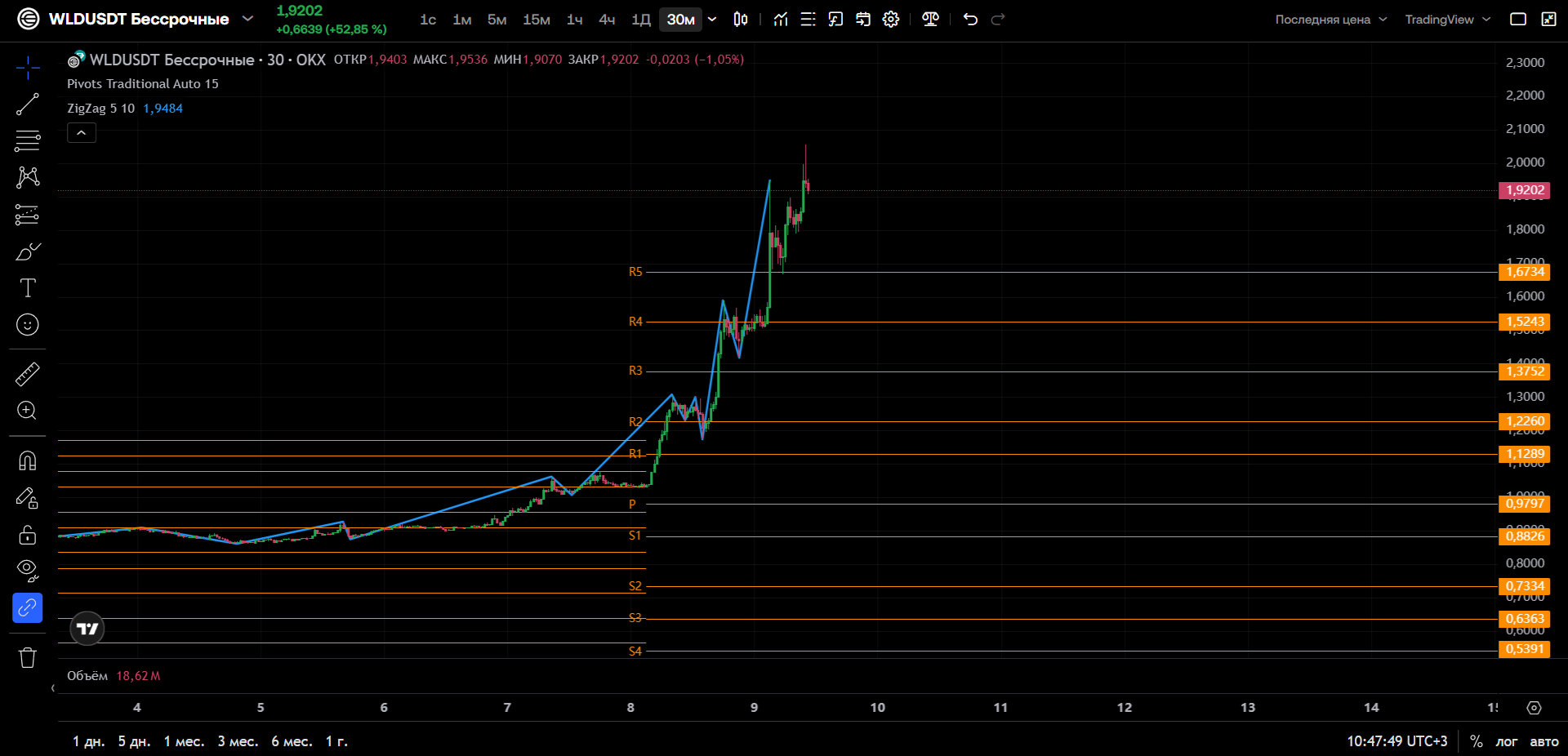Open the indicators menu in top toolbar

pyautogui.click(x=781, y=19)
